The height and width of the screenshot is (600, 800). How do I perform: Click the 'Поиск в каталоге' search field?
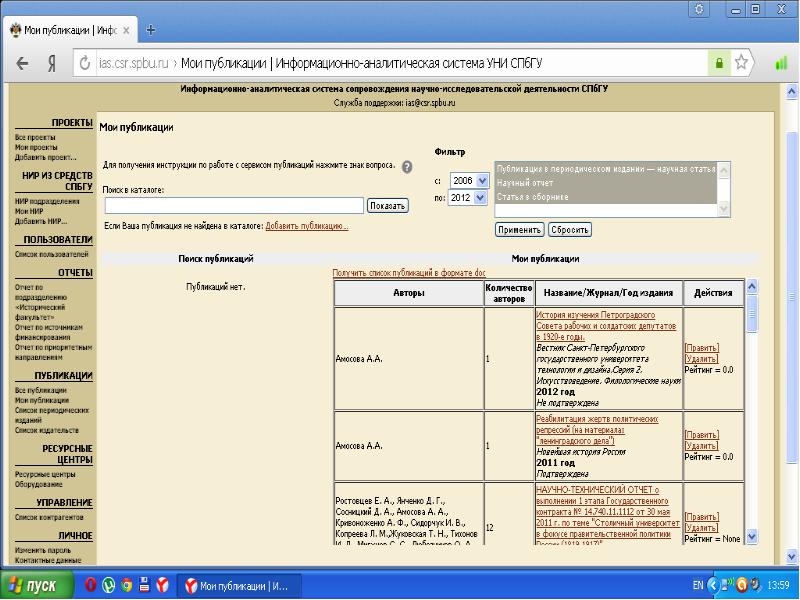[234, 205]
